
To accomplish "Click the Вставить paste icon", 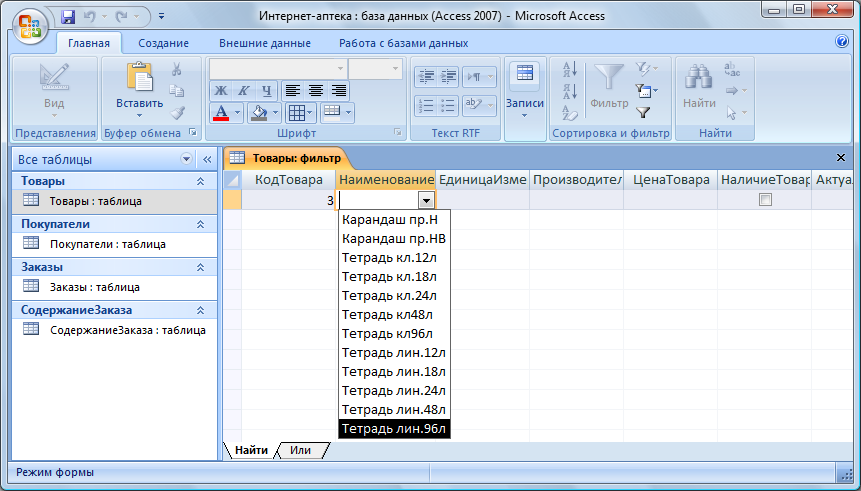I will click(x=139, y=77).
